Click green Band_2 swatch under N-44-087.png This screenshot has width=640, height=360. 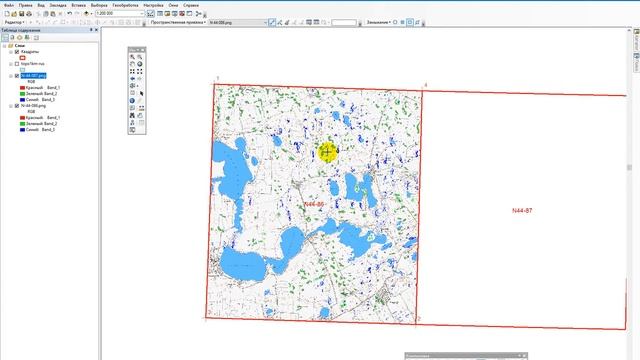[x=22, y=94]
